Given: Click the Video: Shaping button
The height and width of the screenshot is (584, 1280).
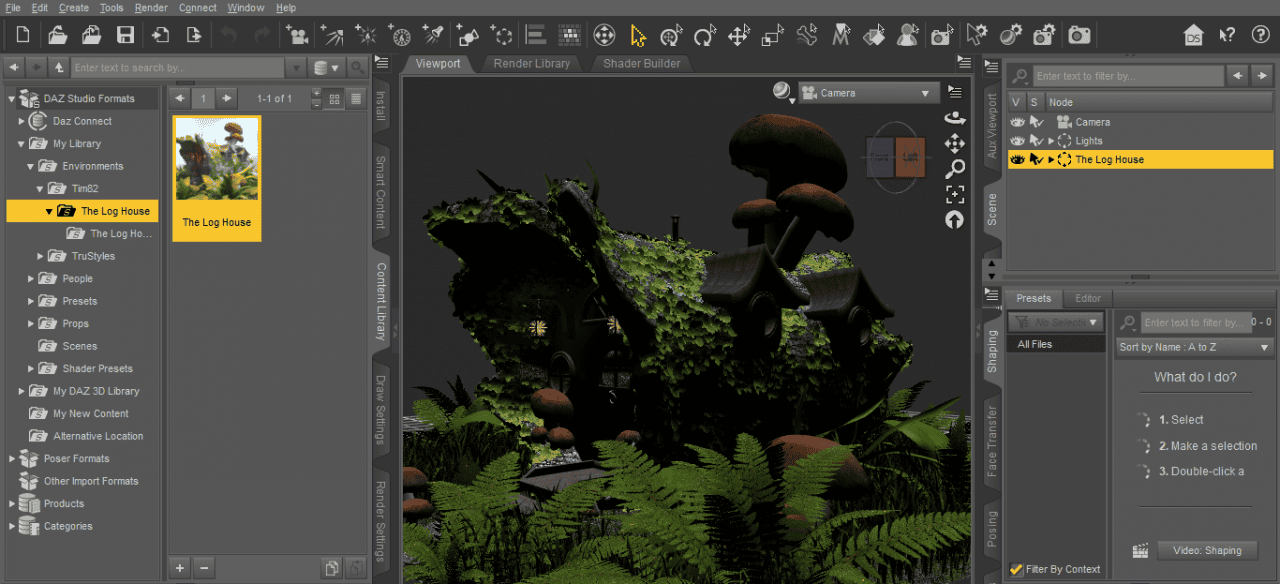Looking at the screenshot, I should (1206, 549).
